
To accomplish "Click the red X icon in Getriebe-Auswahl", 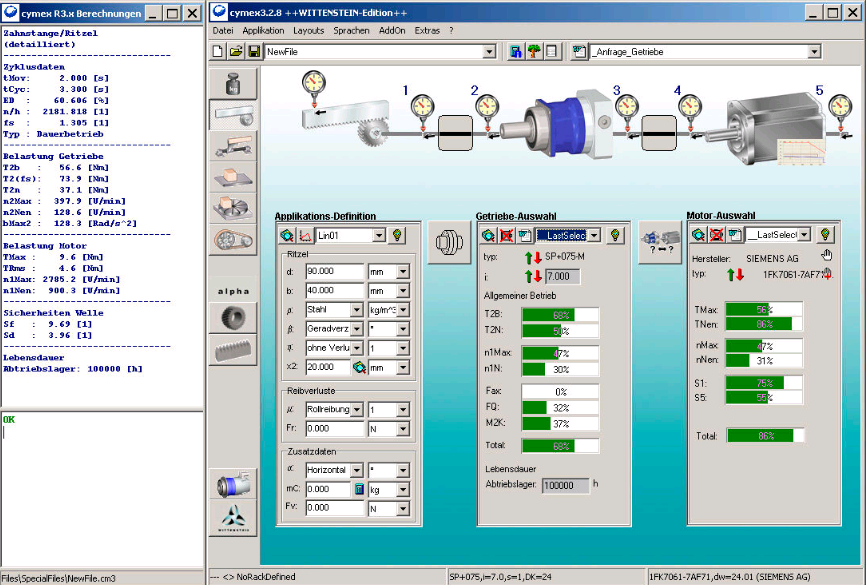I will (x=507, y=235).
